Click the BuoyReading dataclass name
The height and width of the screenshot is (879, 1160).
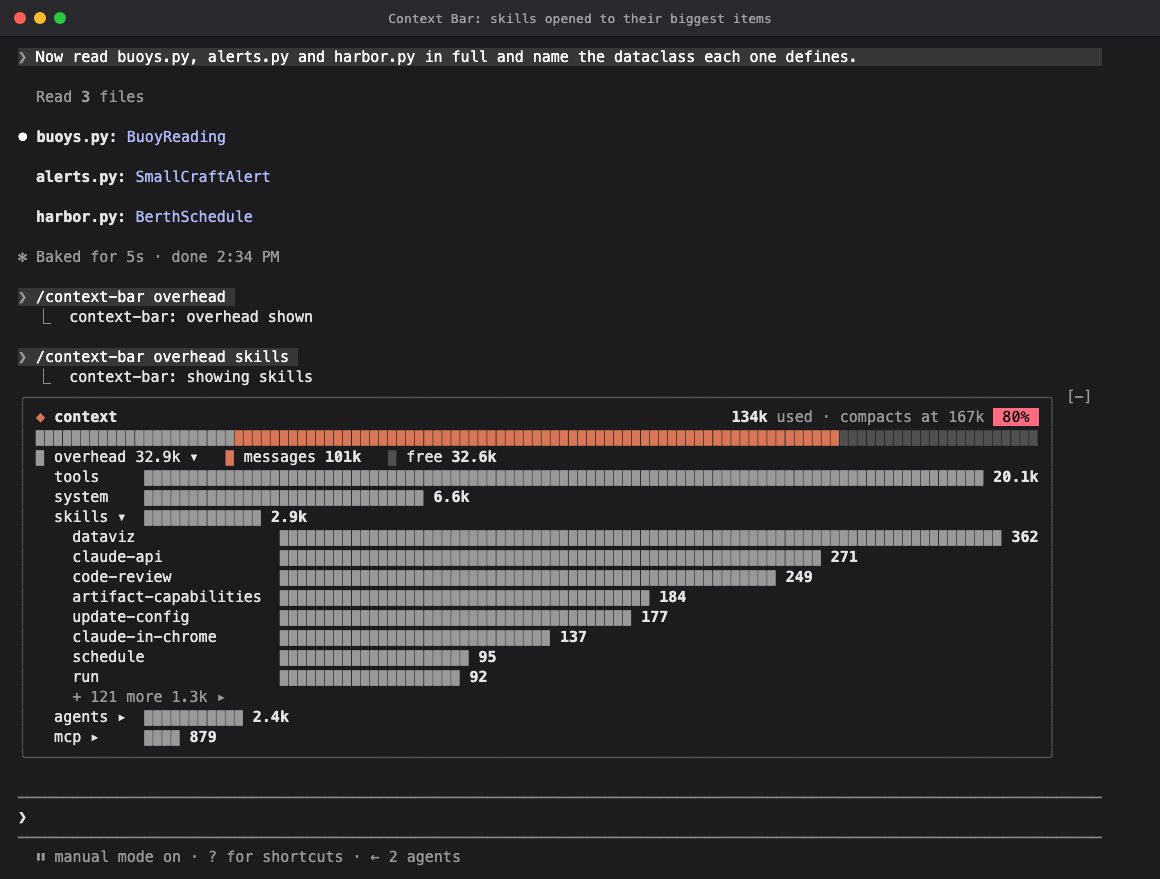point(176,137)
